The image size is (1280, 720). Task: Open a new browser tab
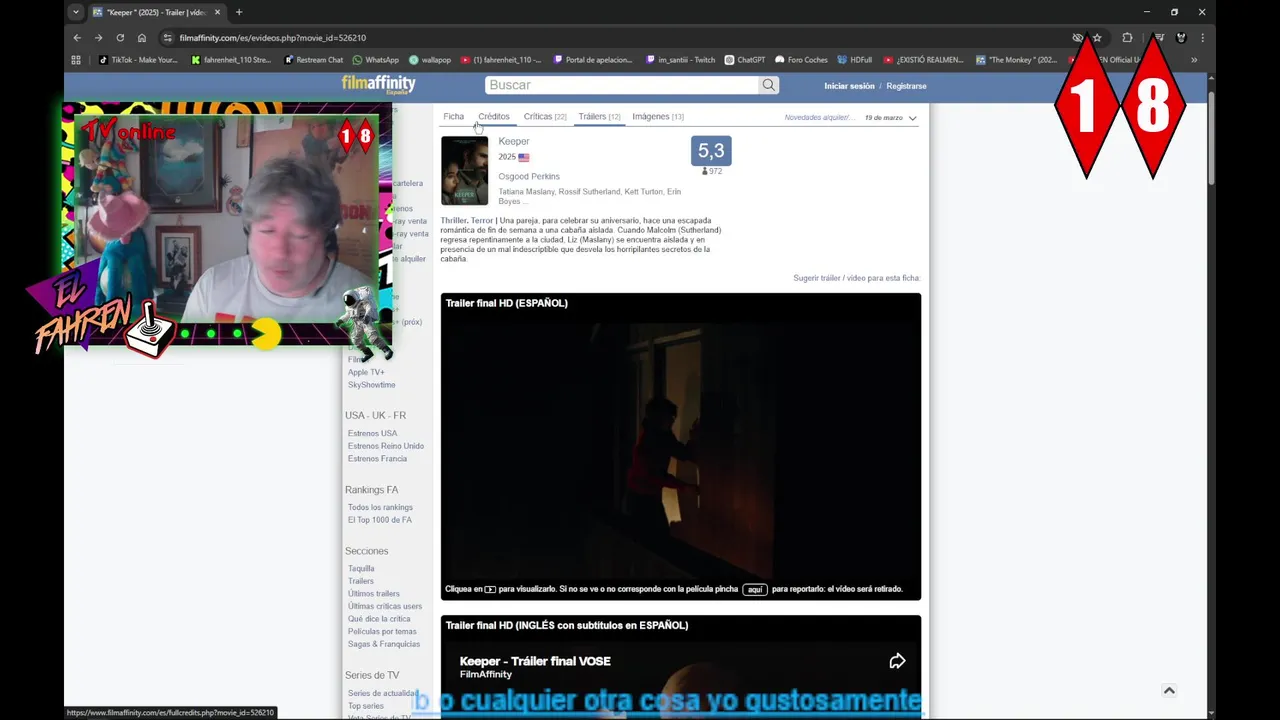238,12
